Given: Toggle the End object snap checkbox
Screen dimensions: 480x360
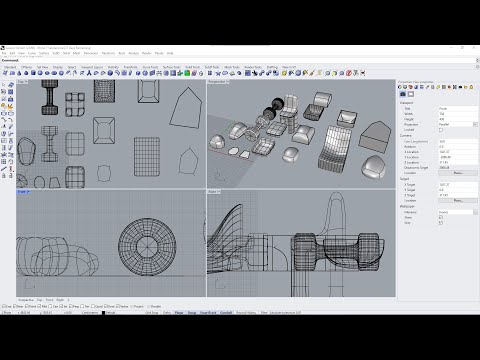Looking at the screenshot, I should [x=4, y=306].
